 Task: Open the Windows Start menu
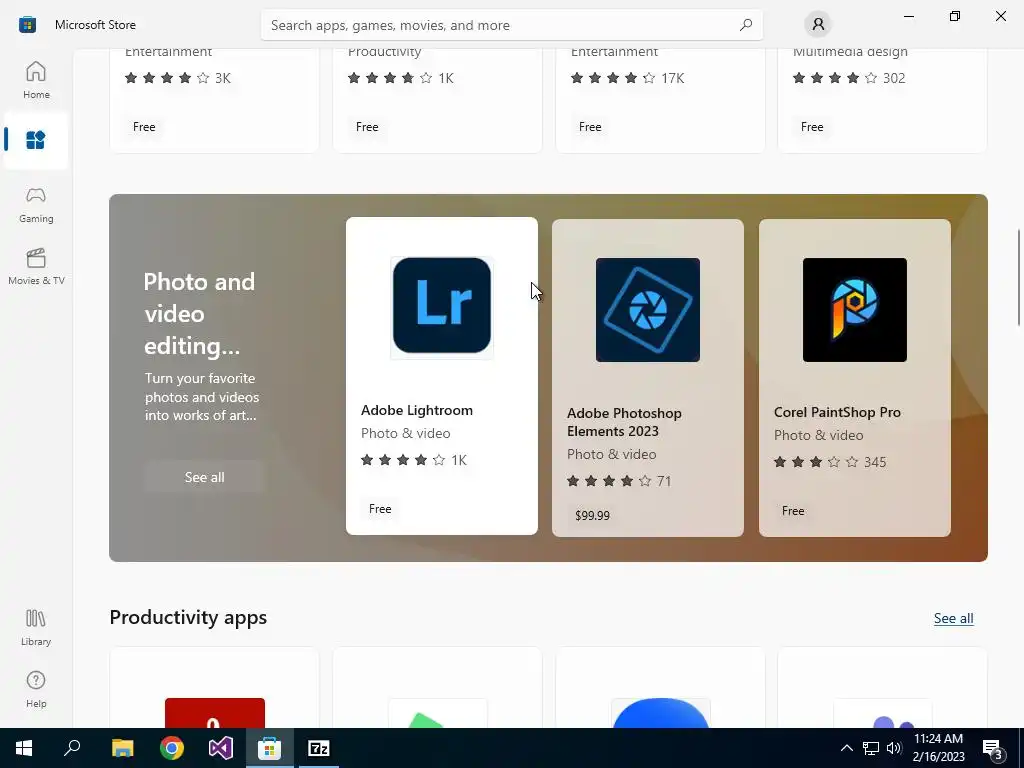point(24,748)
